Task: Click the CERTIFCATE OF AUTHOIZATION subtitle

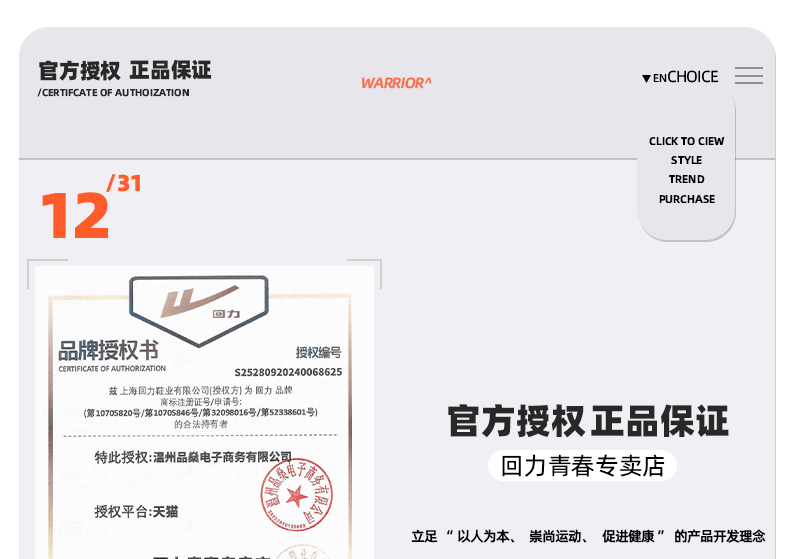Action: (114, 93)
